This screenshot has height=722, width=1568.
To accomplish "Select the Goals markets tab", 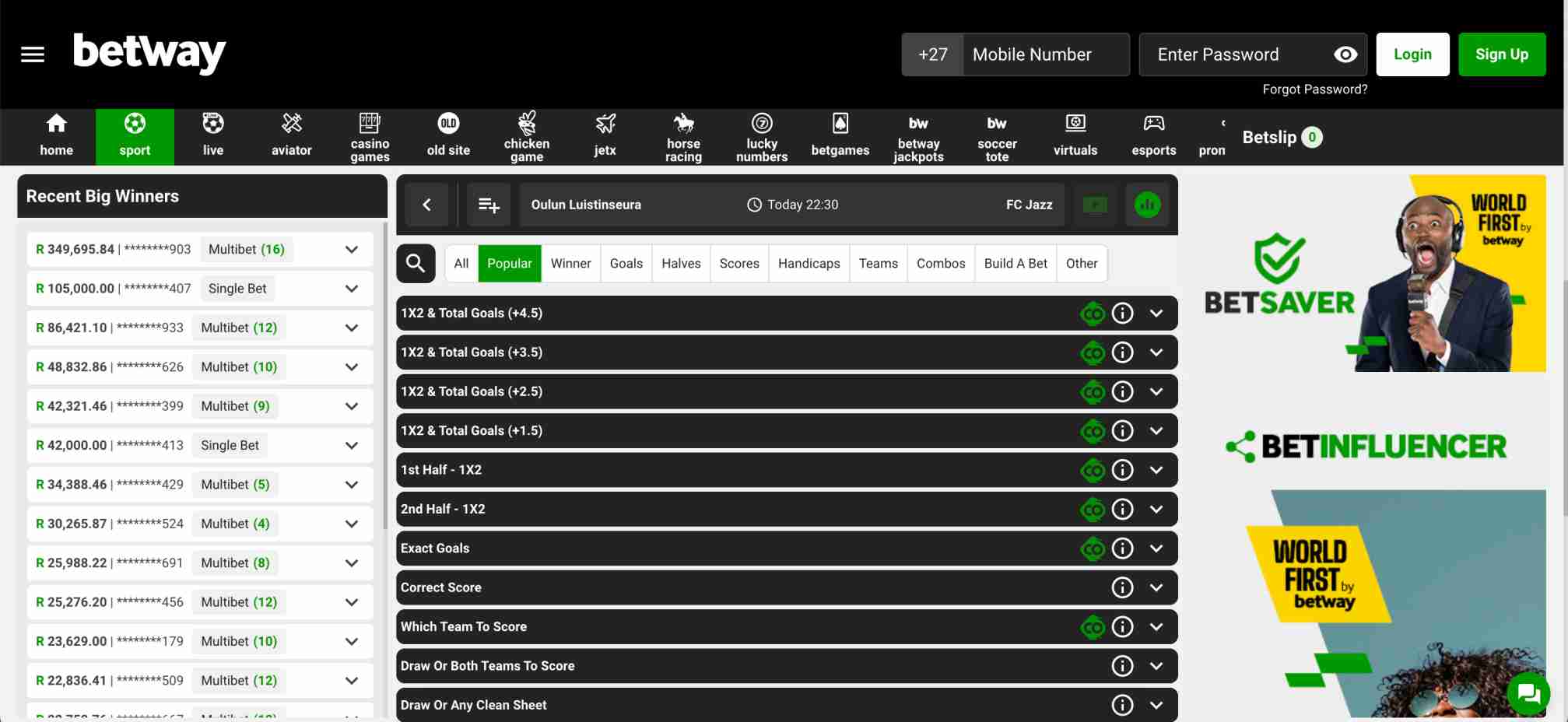I will pyautogui.click(x=626, y=264).
